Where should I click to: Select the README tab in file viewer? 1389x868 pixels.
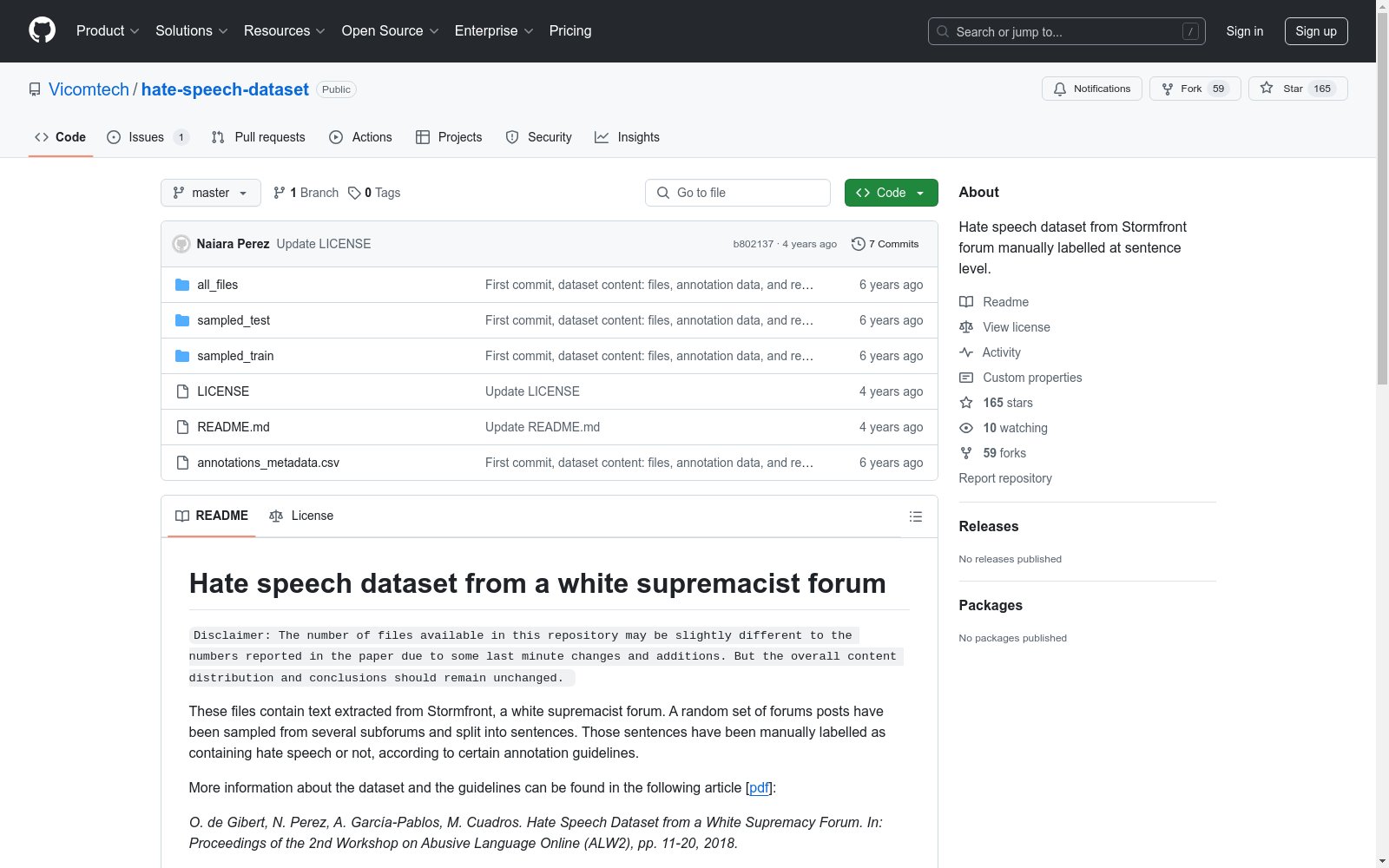[x=212, y=516]
